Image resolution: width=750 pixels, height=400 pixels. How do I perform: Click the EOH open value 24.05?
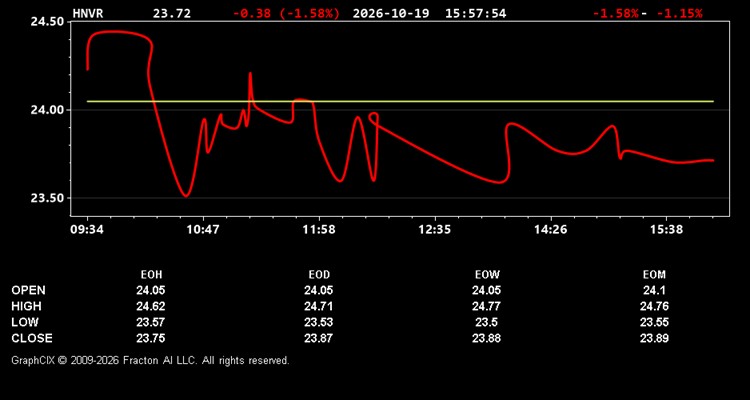pos(151,290)
